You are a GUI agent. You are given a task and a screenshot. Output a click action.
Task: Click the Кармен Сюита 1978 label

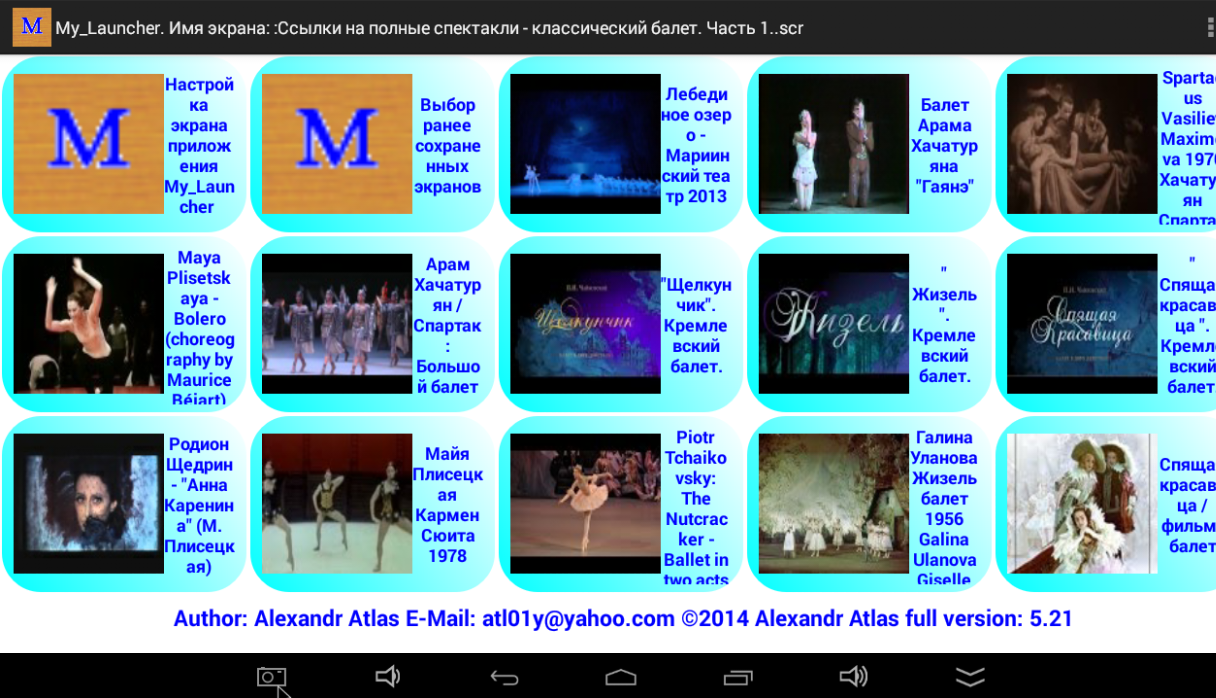[447, 505]
